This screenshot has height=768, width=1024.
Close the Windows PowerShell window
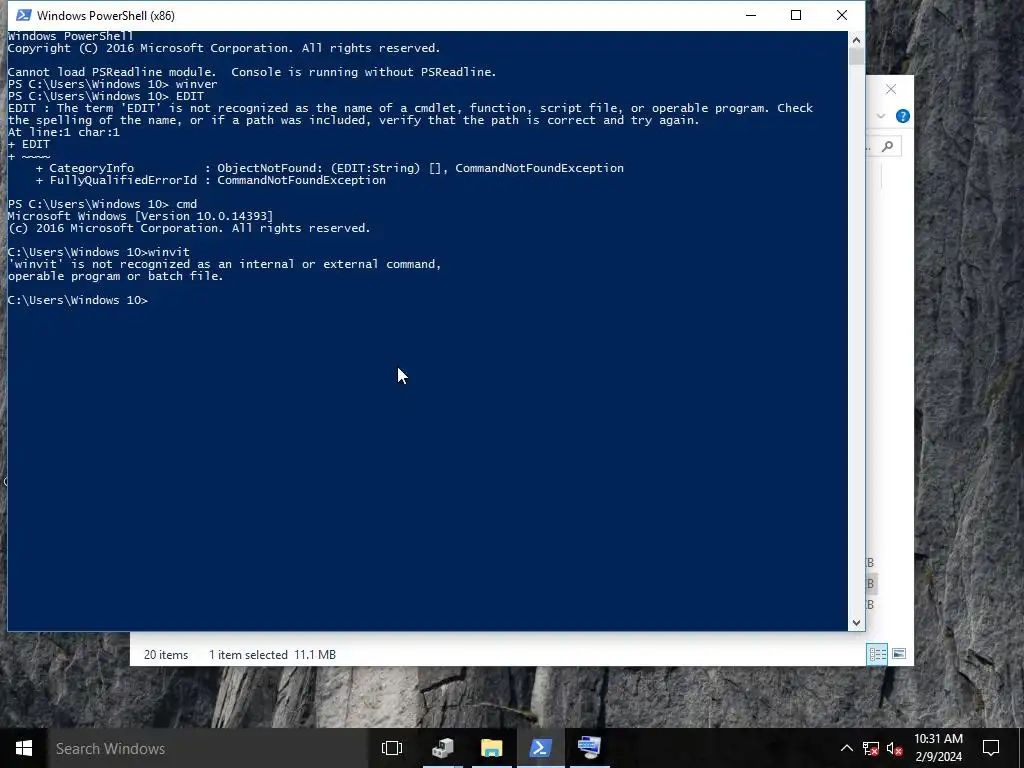click(842, 15)
